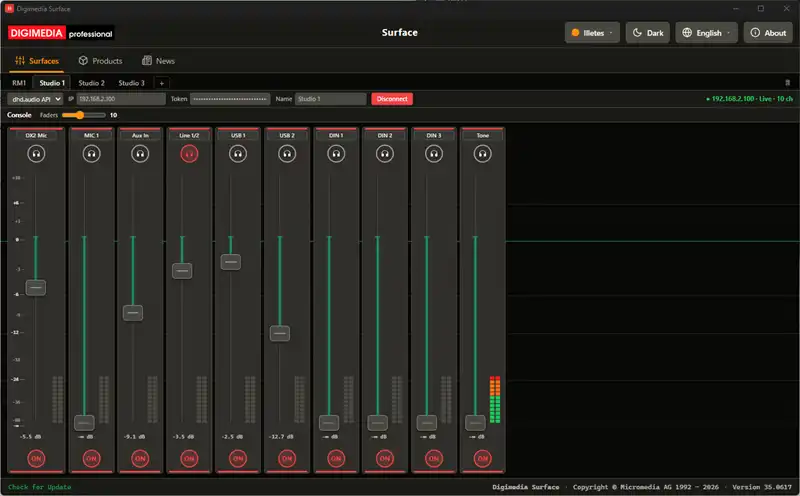Click the red Disconnect button
Image resolution: width=800 pixels, height=496 pixels.
point(392,99)
